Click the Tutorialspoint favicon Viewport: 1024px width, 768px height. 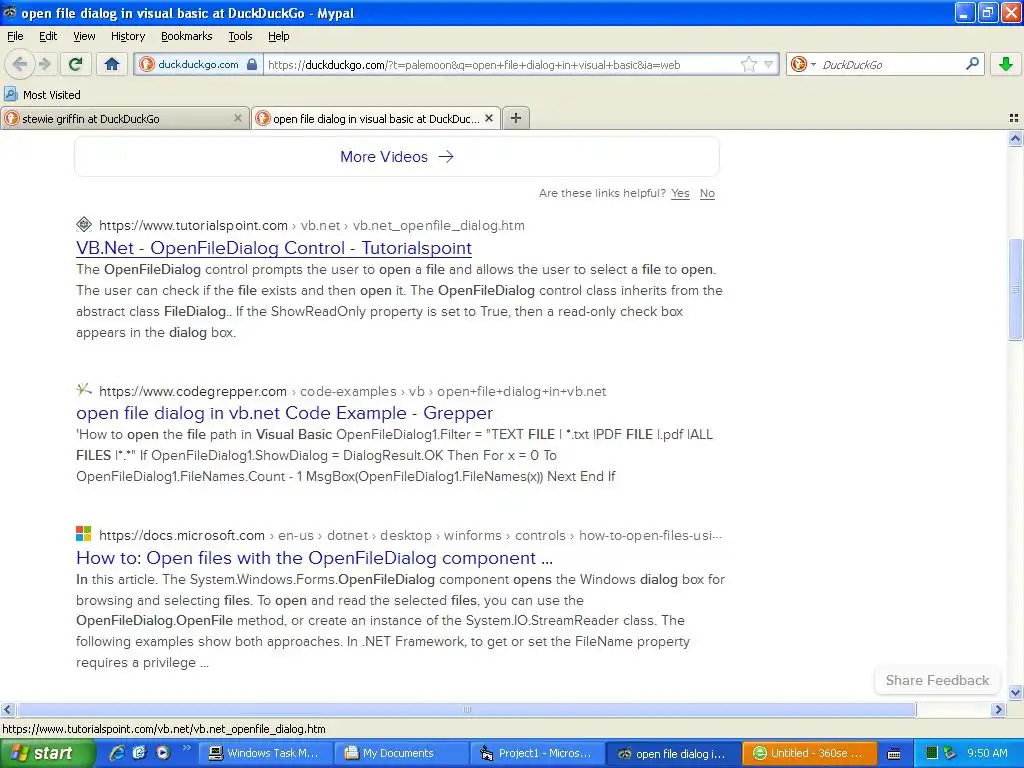tap(84, 225)
